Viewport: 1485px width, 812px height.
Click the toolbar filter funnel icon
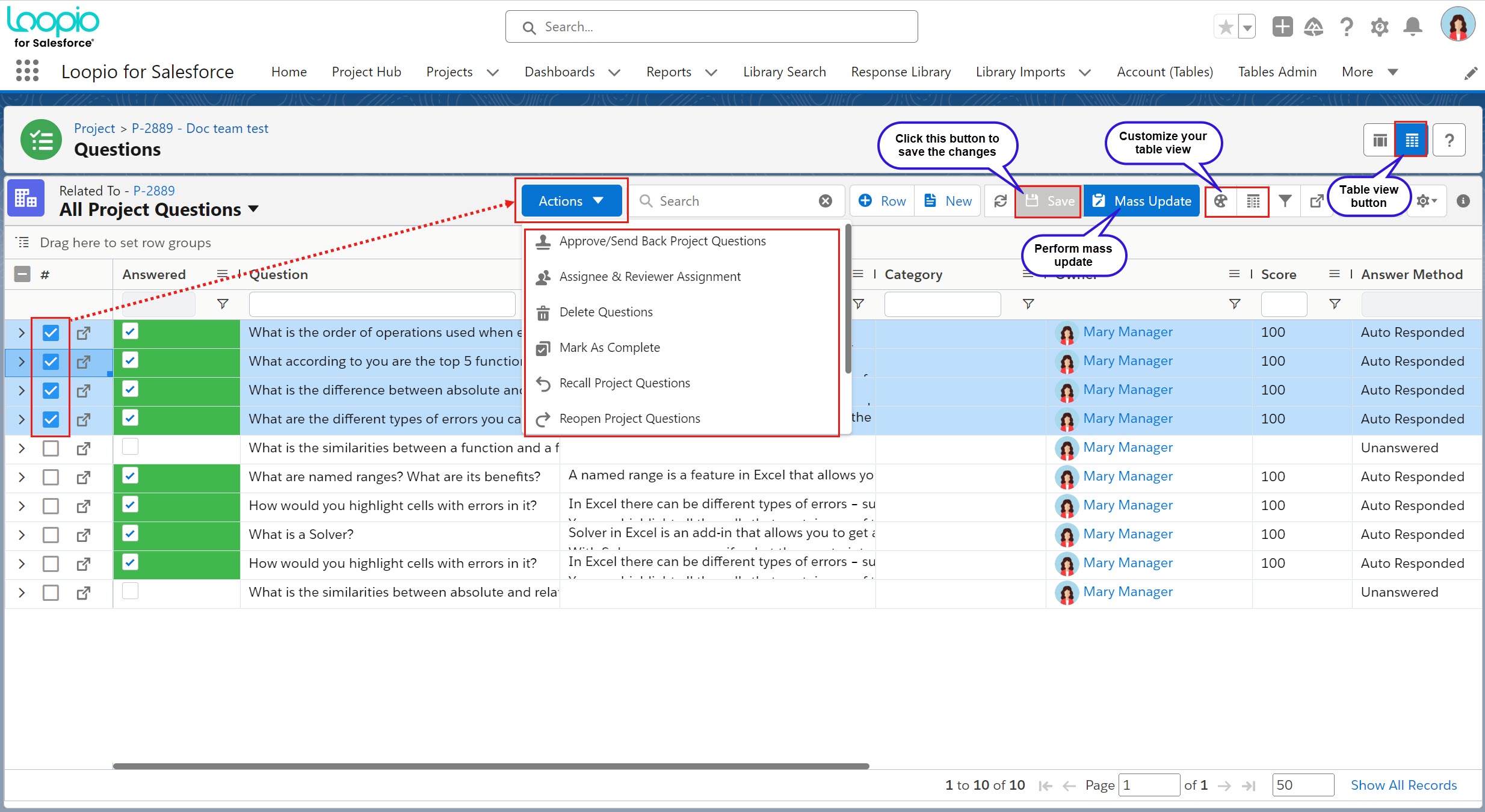coord(1285,201)
